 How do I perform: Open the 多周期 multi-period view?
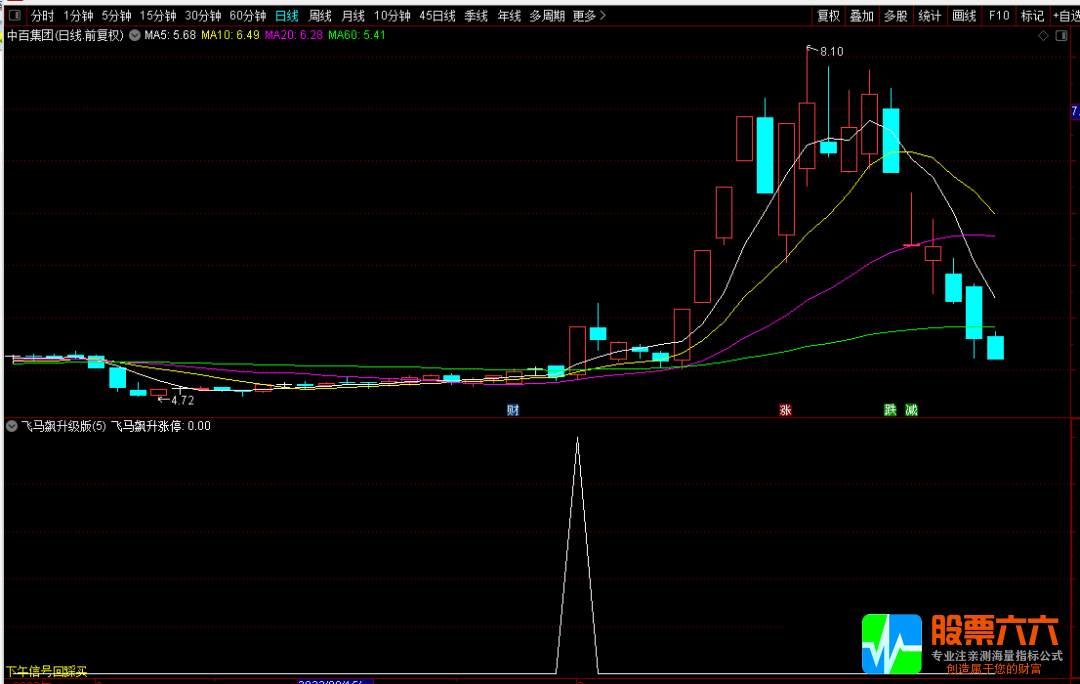547,15
